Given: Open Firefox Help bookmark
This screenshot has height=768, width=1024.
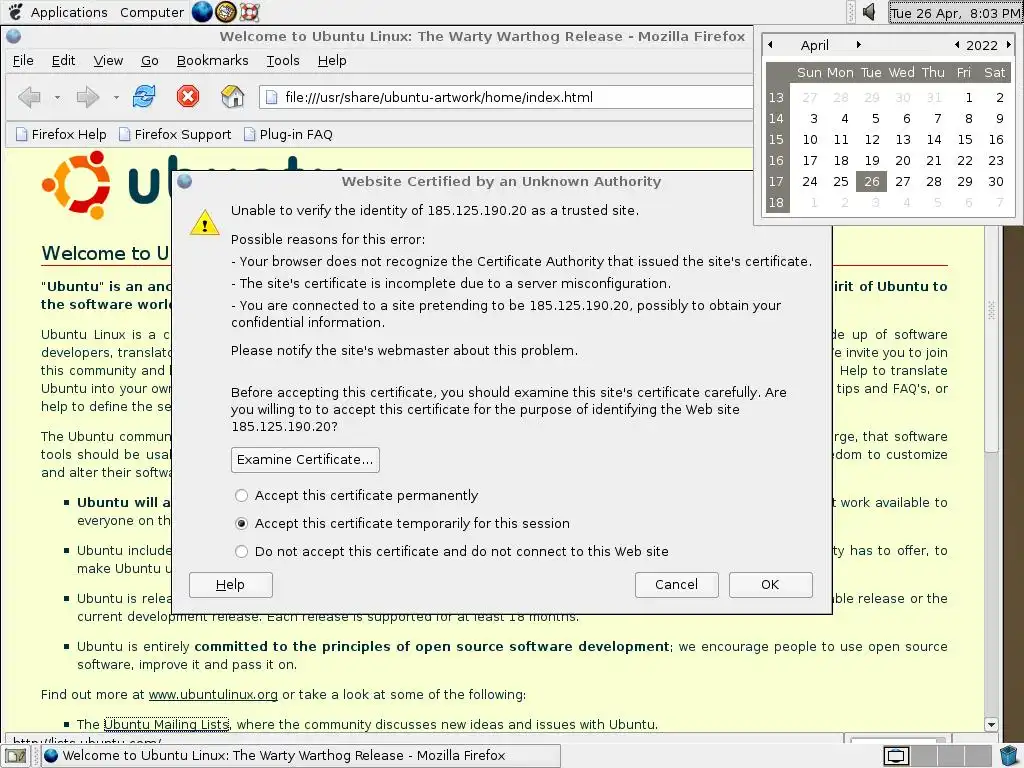Looking at the screenshot, I should point(61,135).
